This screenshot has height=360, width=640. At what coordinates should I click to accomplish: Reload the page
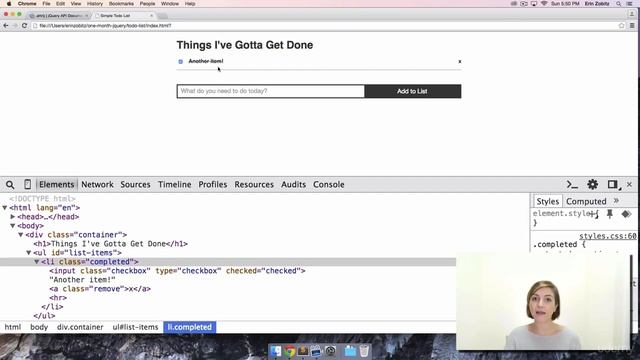[x=24, y=25]
